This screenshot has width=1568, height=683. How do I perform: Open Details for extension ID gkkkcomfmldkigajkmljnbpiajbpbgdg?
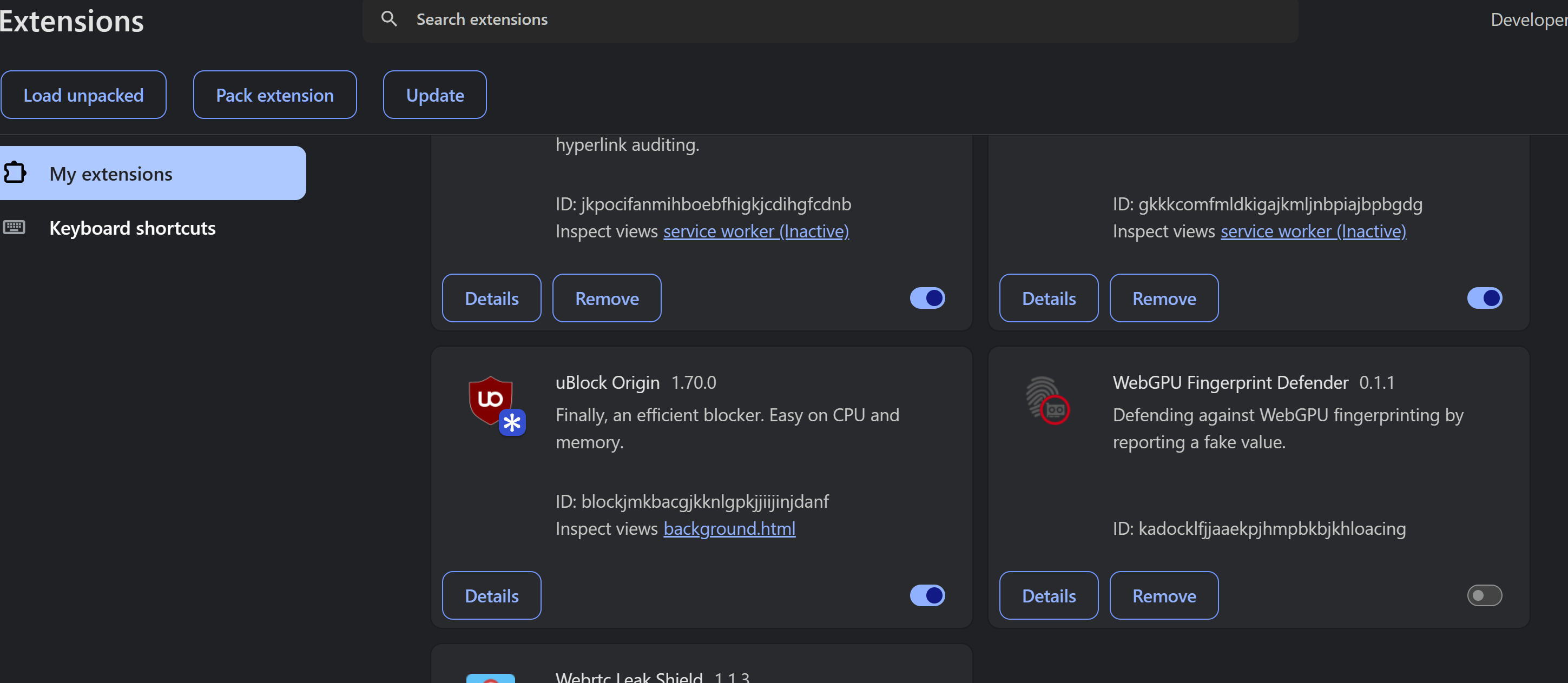(1048, 298)
